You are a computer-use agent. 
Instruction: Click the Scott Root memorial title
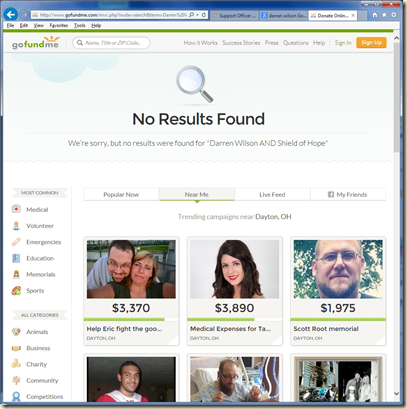pyautogui.click(x=326, y=329)
